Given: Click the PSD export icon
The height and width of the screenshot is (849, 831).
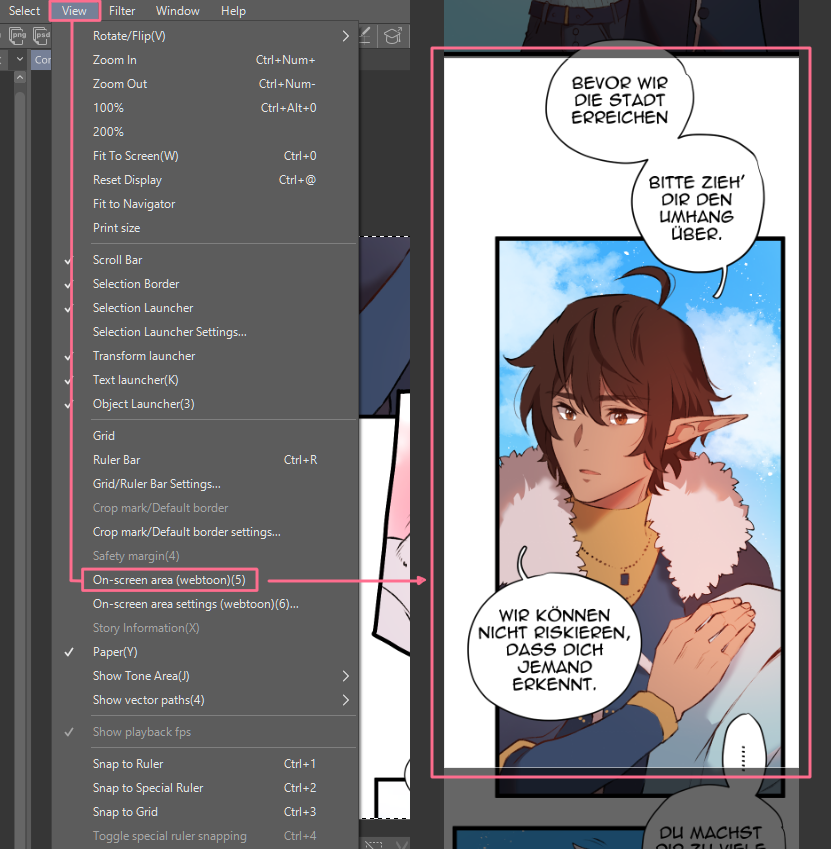Looking at the screenshot, I should point(41,36).
